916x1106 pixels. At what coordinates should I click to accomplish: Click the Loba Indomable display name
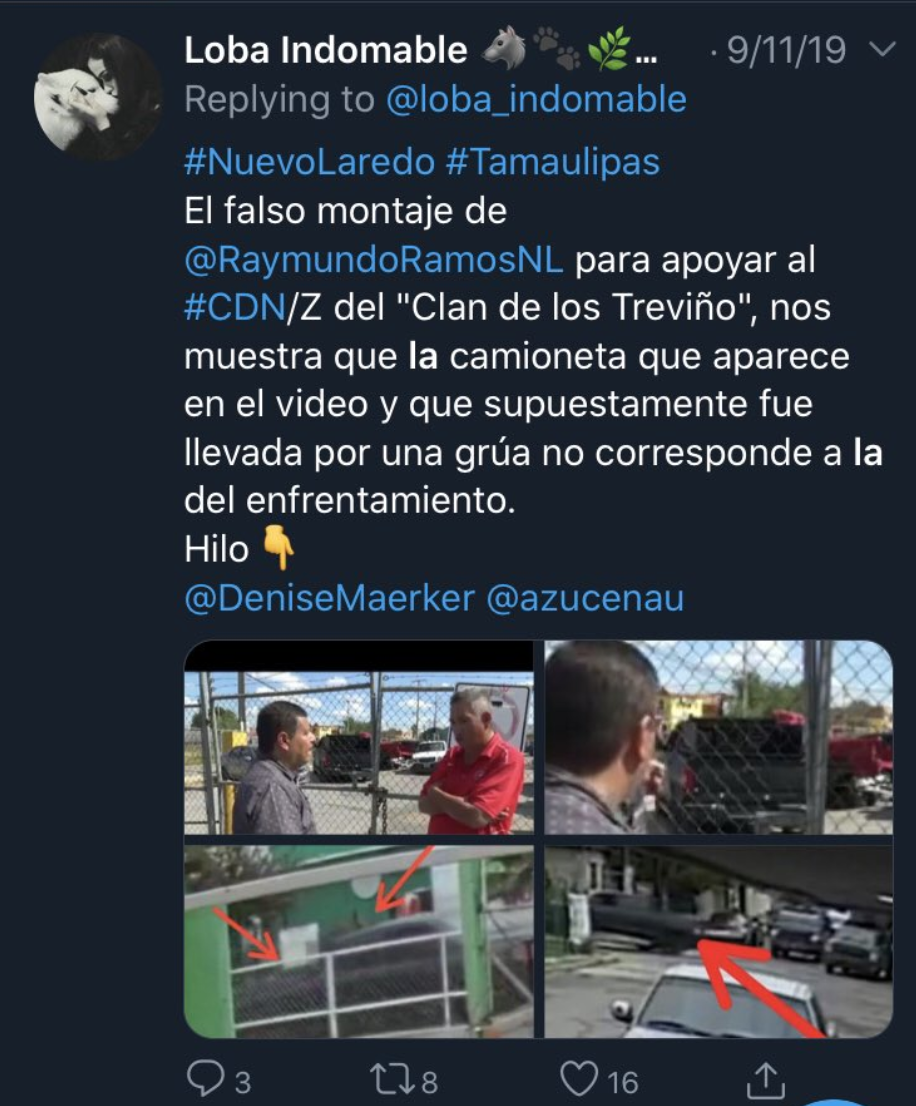pyautogui.click(x=326, y=50)
